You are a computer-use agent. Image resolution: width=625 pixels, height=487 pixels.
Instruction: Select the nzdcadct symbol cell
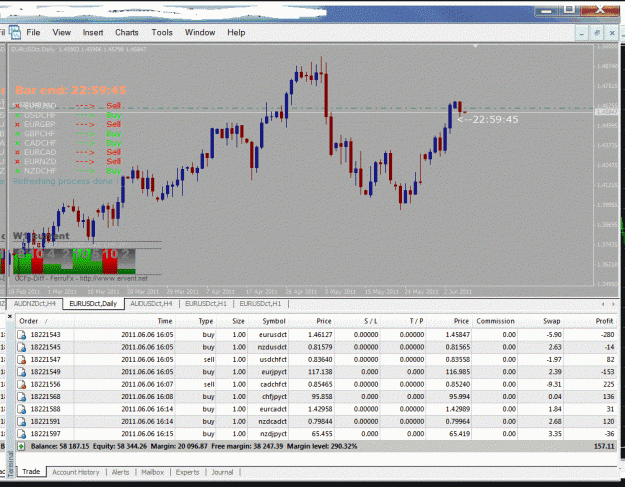point(273,421)
